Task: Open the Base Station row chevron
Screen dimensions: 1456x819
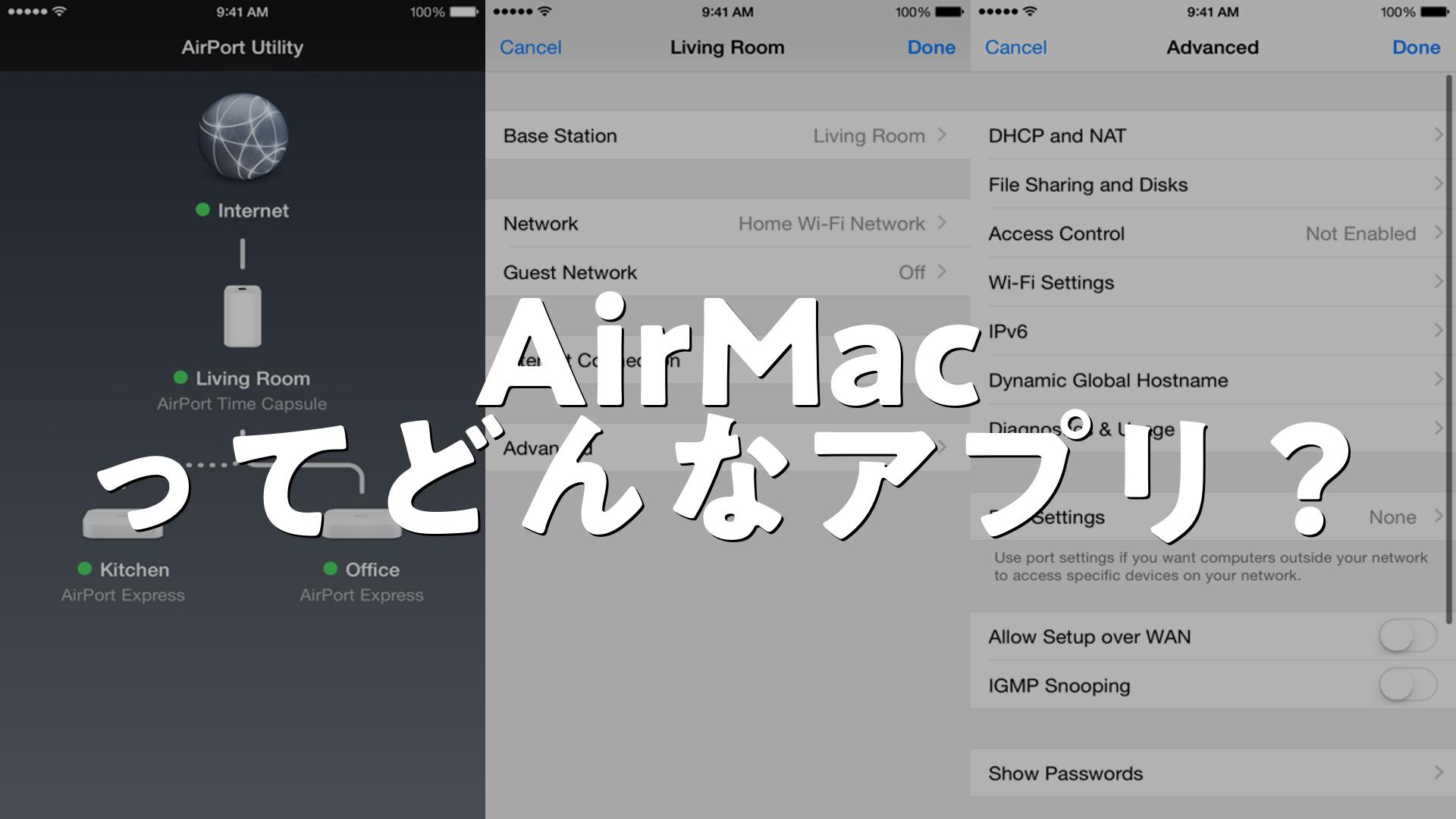Action: (x=942, y=135)
